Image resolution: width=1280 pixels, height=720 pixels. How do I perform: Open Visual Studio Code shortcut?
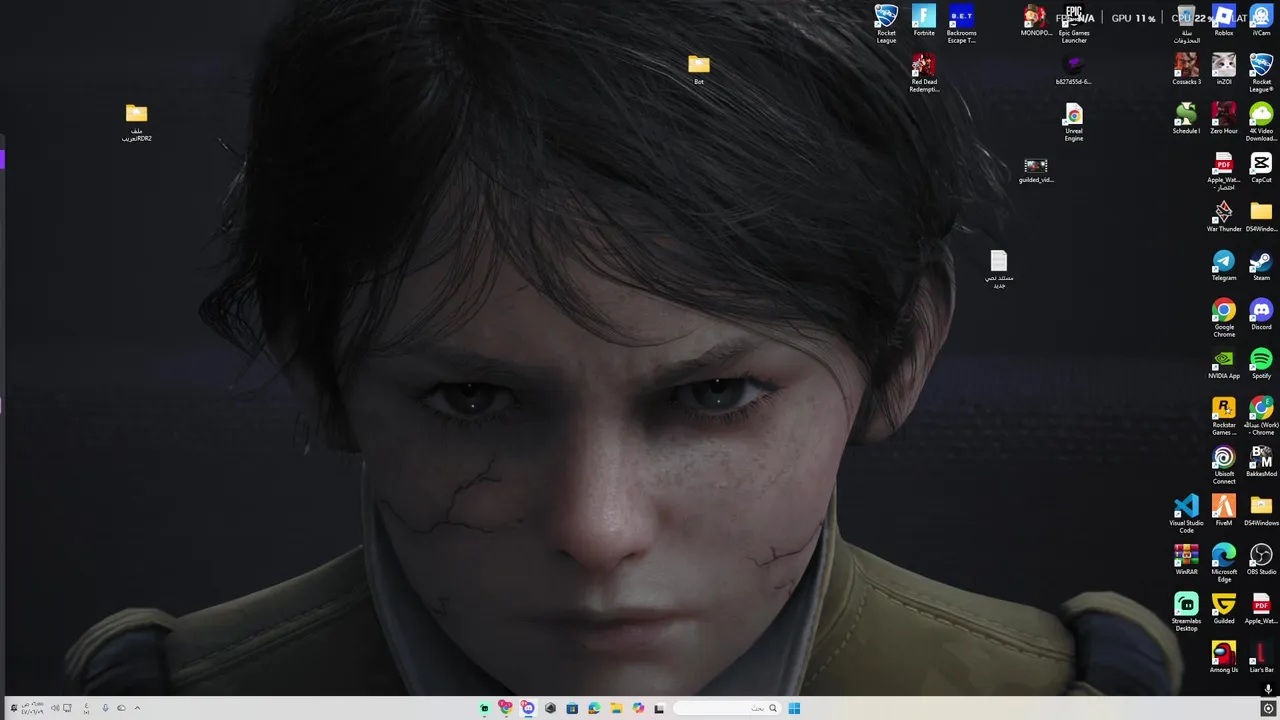(1186, 514)
